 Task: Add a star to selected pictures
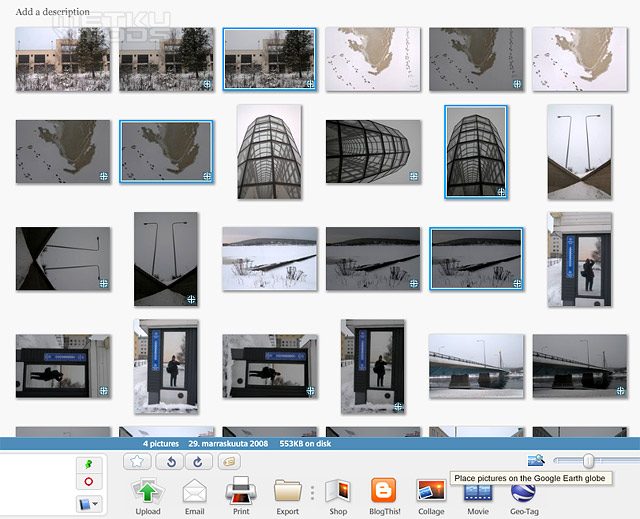click(137, 461)
